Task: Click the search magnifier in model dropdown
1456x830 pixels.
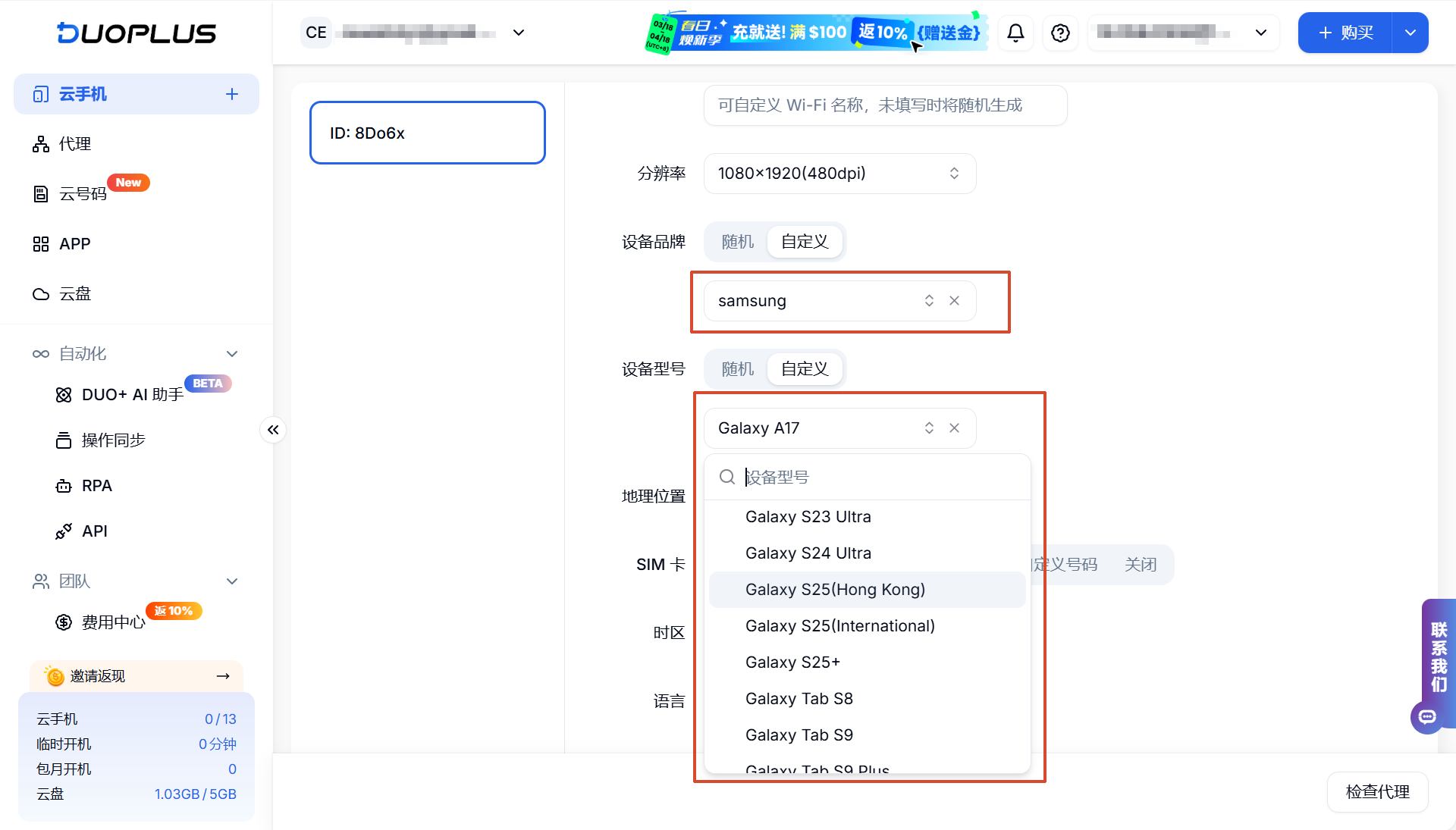Action: tap(726, 477)
